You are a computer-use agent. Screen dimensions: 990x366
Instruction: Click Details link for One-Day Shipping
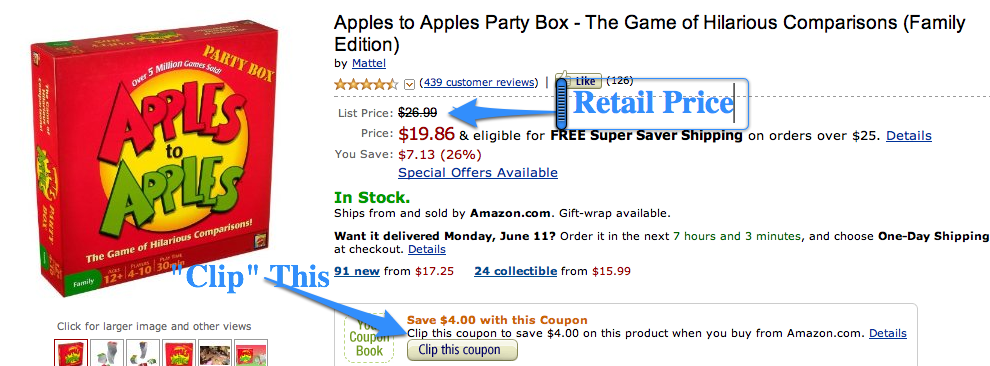(x=427, y=249)
